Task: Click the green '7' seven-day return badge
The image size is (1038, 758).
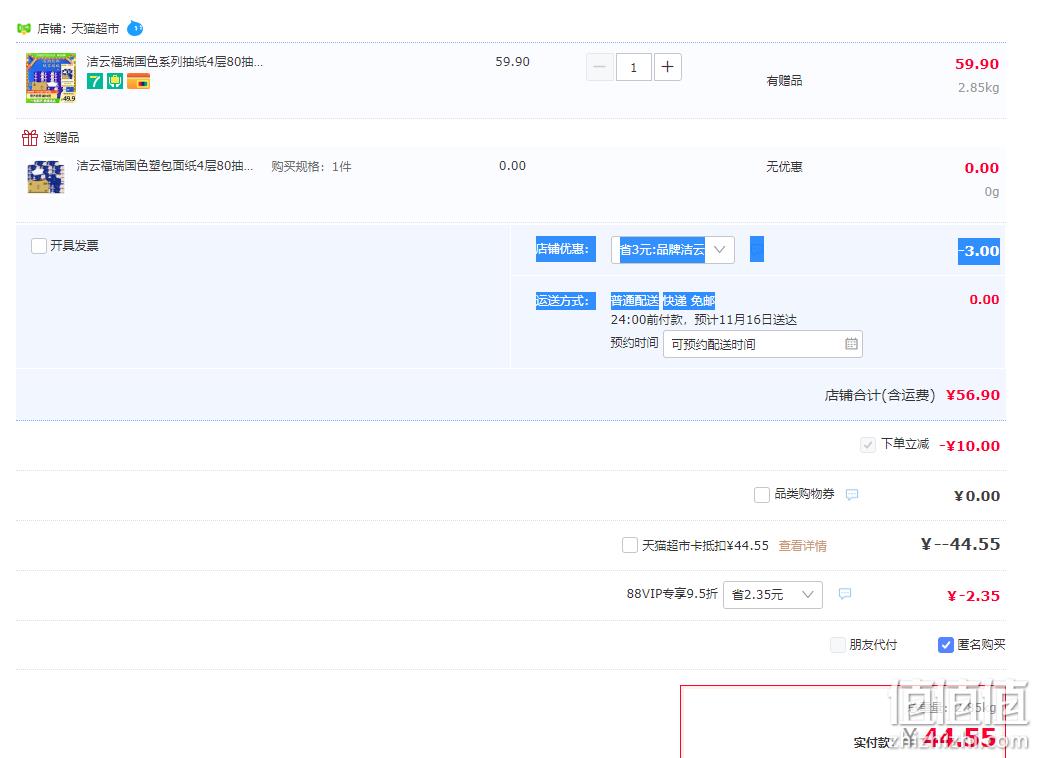Action: click(95, 81)
